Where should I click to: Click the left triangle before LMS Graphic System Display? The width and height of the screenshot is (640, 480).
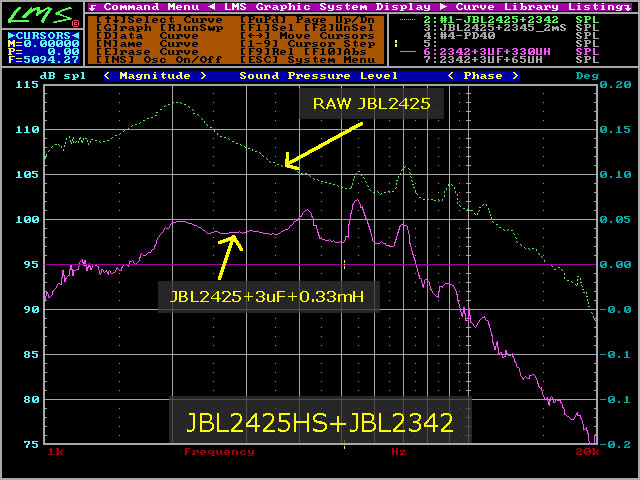212,7
